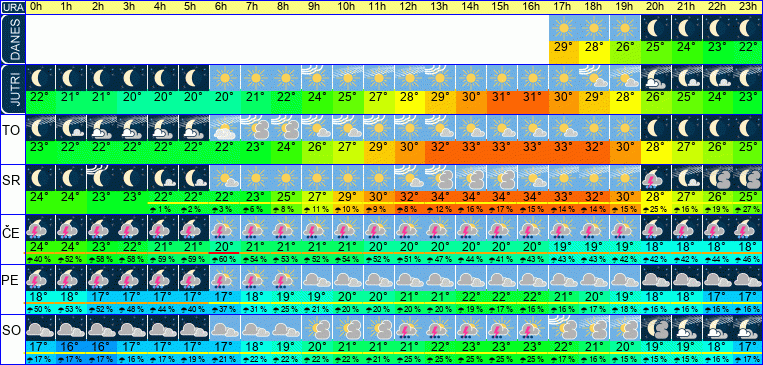Click the windy moon icon for SR at 2h
The image size is (763, 365).
click(x=102, y=178)
